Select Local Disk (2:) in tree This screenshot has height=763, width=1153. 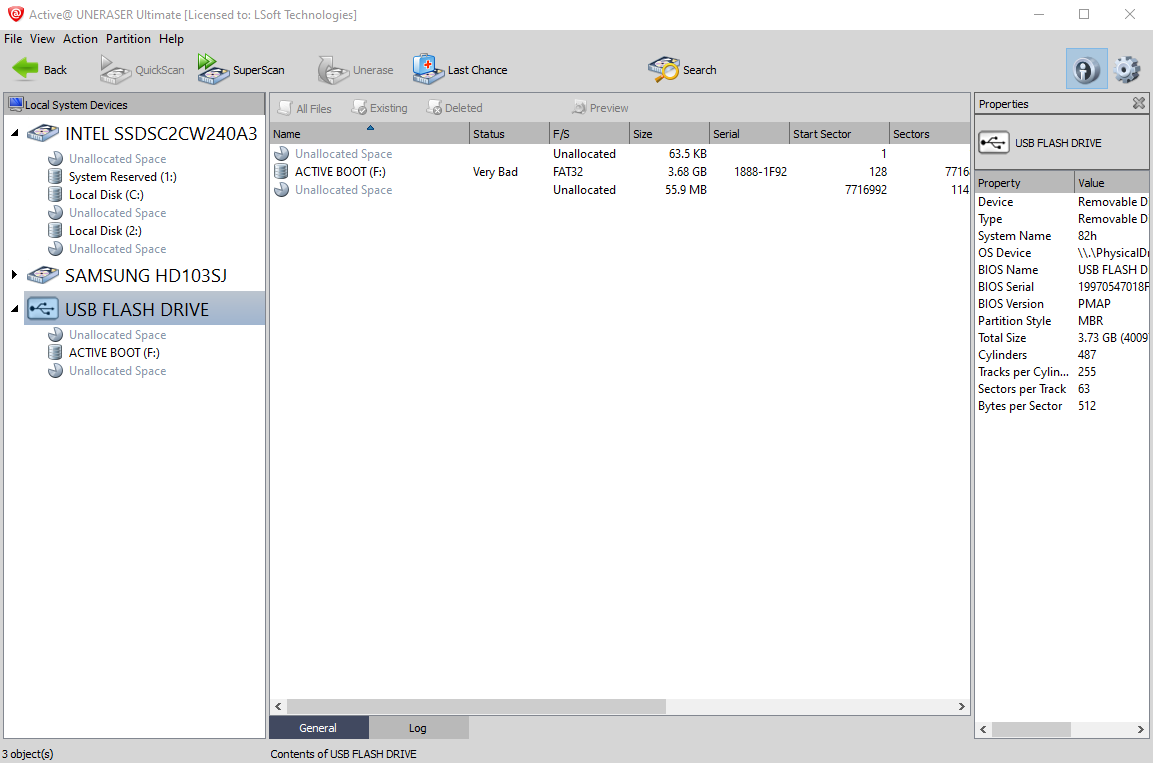click(105, 231)
